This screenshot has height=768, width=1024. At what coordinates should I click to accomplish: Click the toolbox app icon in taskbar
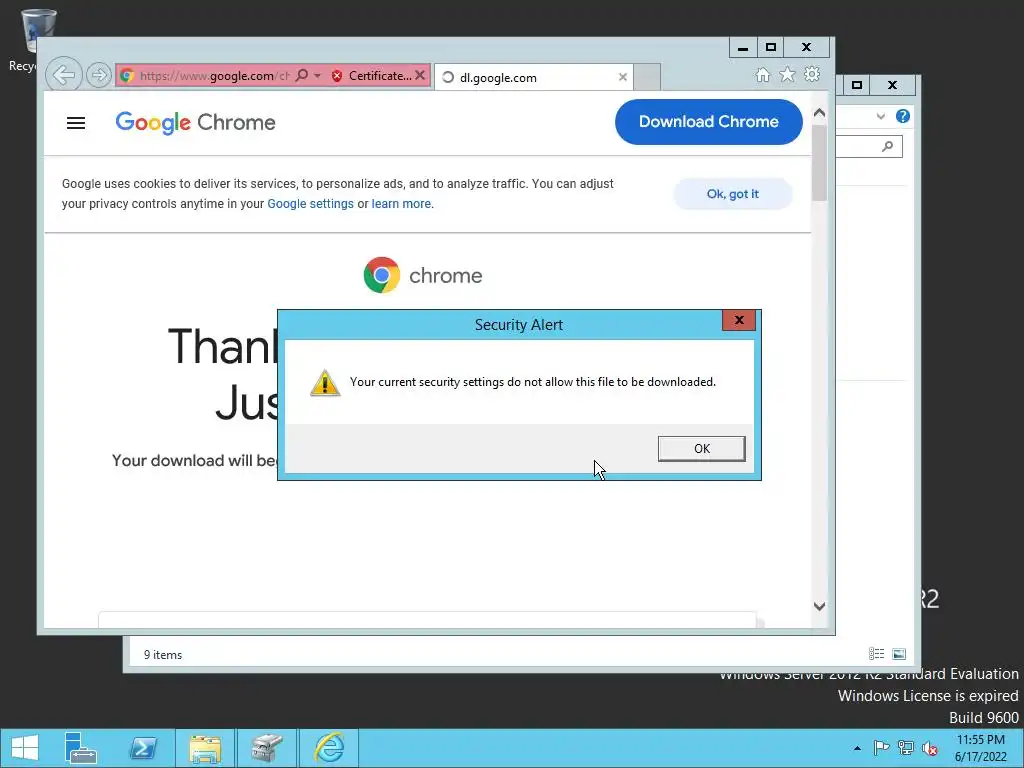click(x=266, y=748)
